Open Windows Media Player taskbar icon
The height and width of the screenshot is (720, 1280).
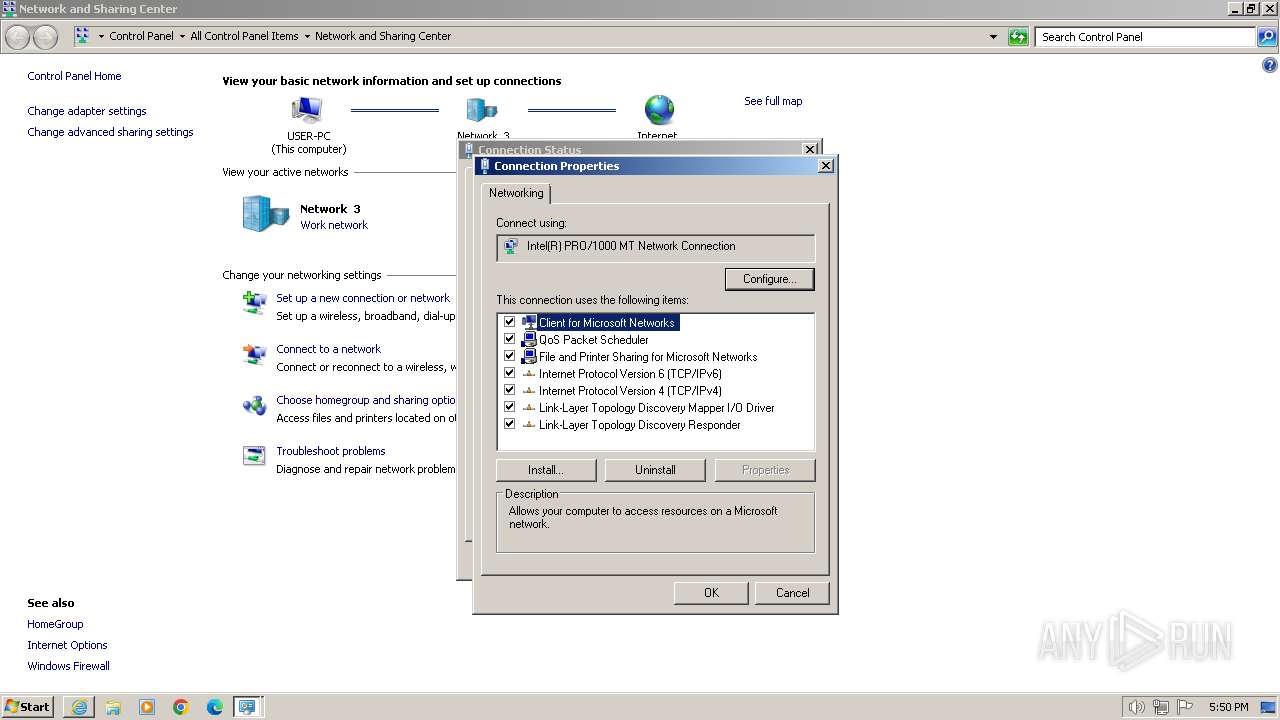coord(147,707)
